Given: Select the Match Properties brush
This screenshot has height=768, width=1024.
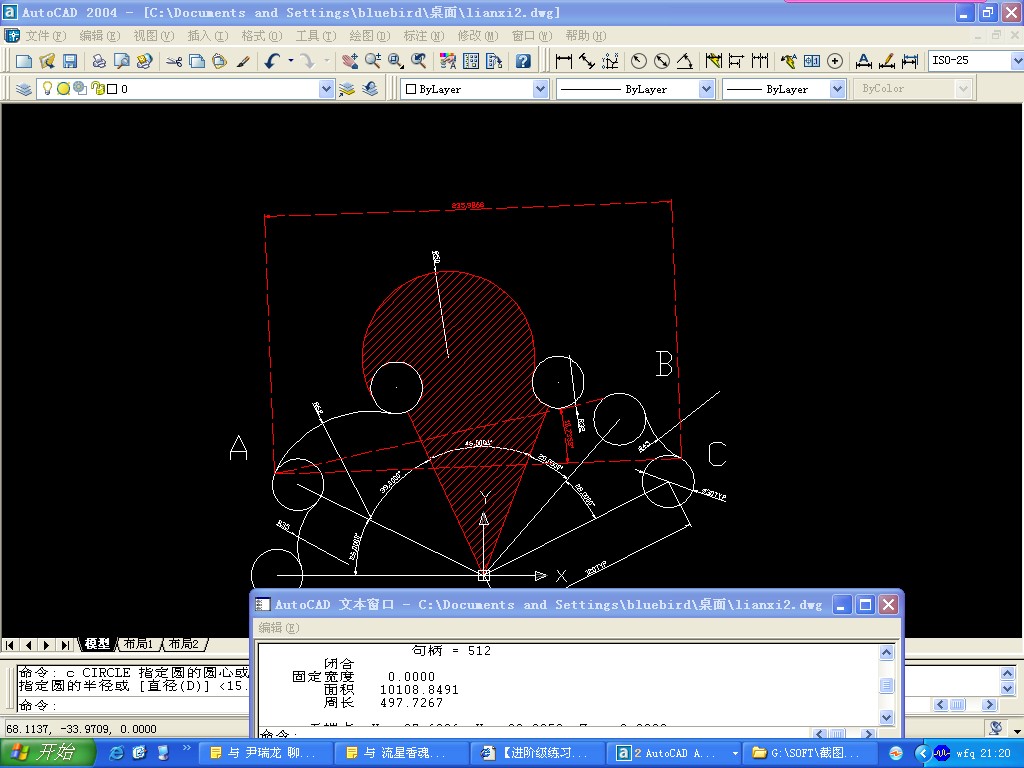Looking at the screenshot, I should point(243,61).
